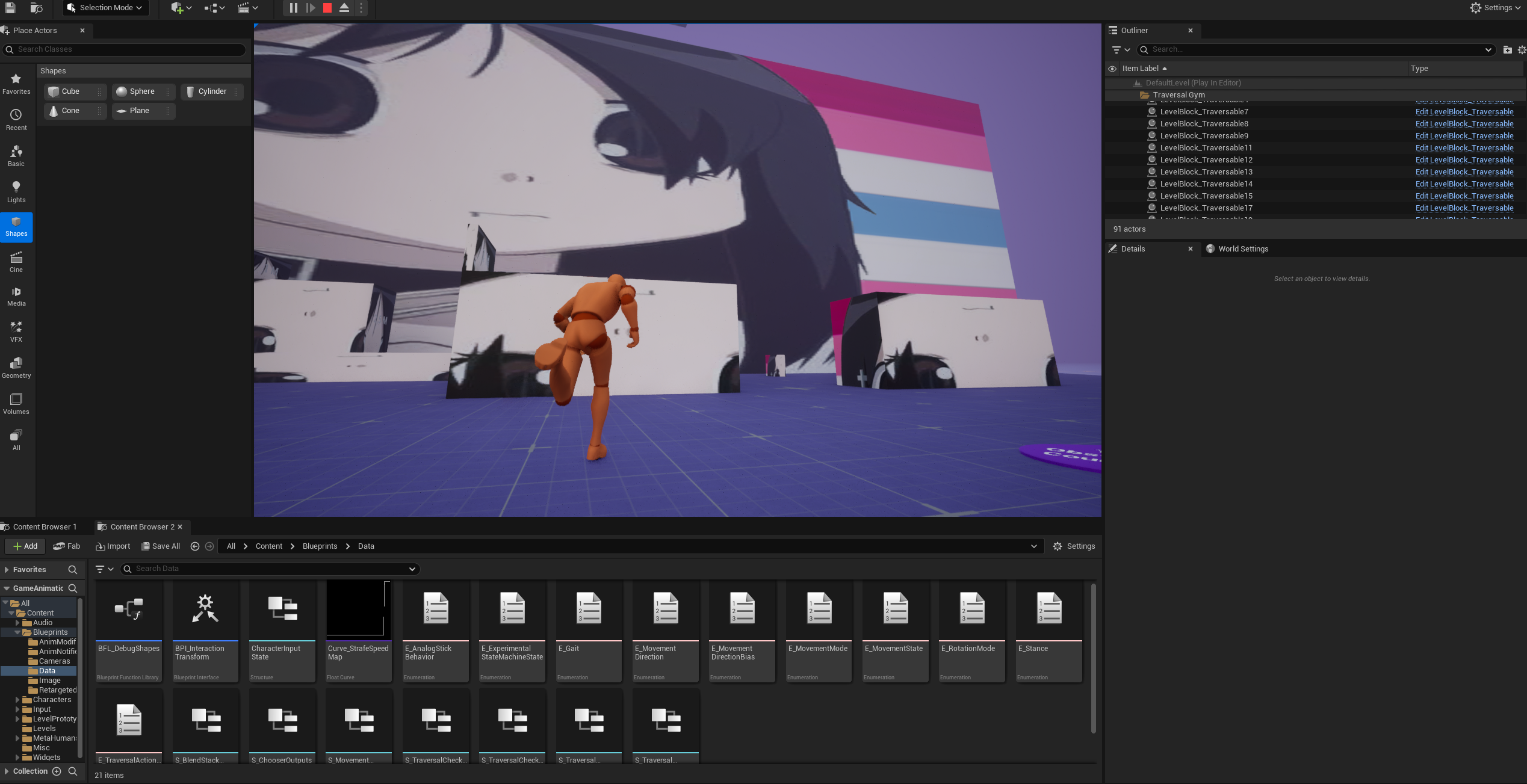Expand the Characters folder
The image size is (1527, 784).
[x=17, y=700]
